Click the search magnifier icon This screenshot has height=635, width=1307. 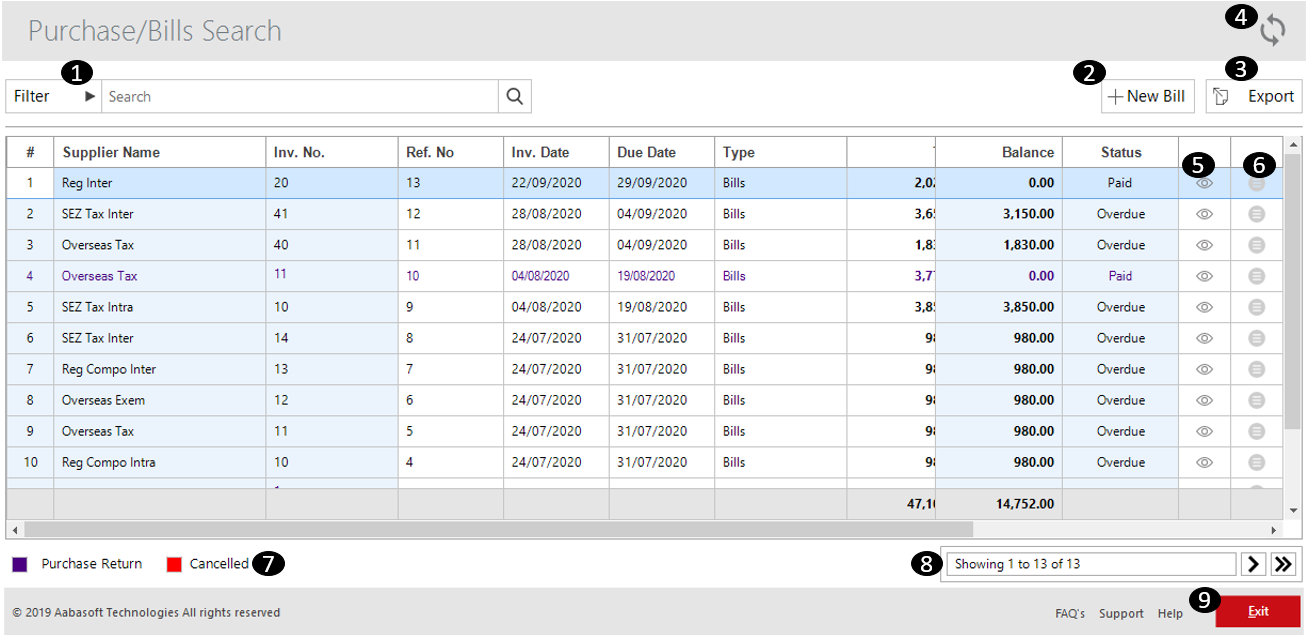click(515, 96)
